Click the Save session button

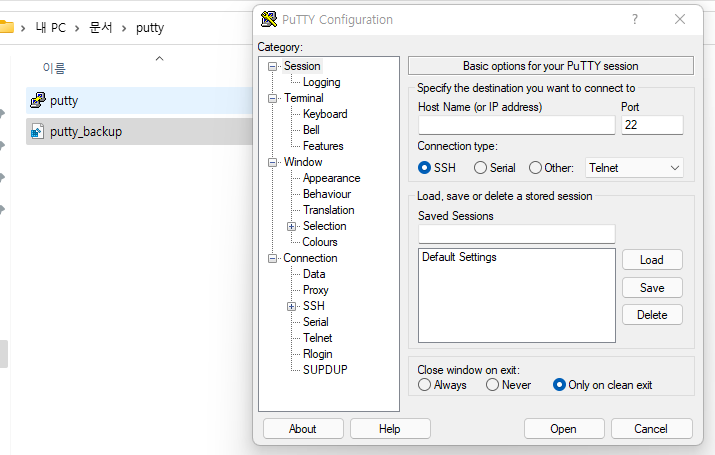tap(652, 288)
